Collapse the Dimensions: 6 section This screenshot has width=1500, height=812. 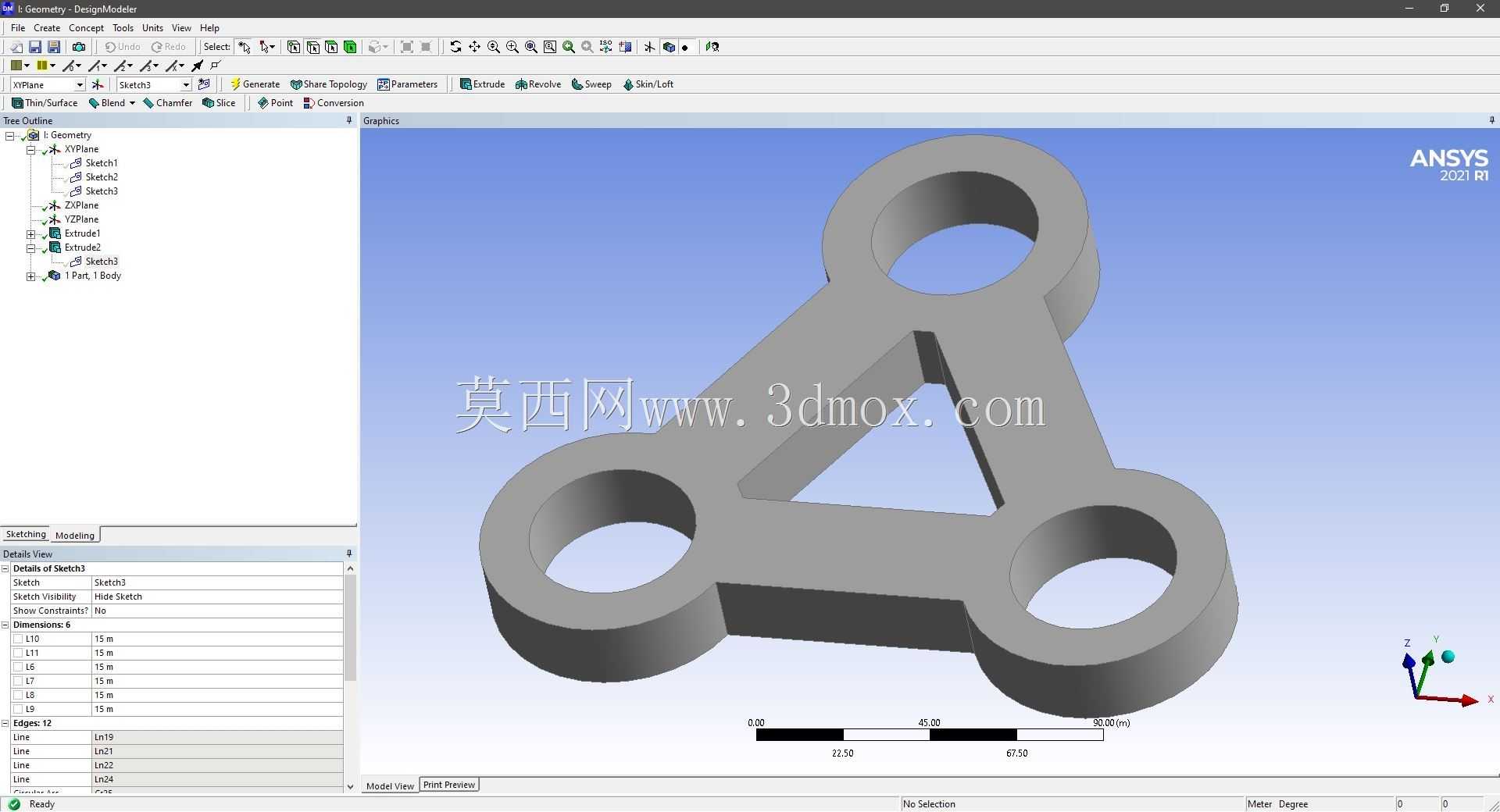click(x=5, y=625)
